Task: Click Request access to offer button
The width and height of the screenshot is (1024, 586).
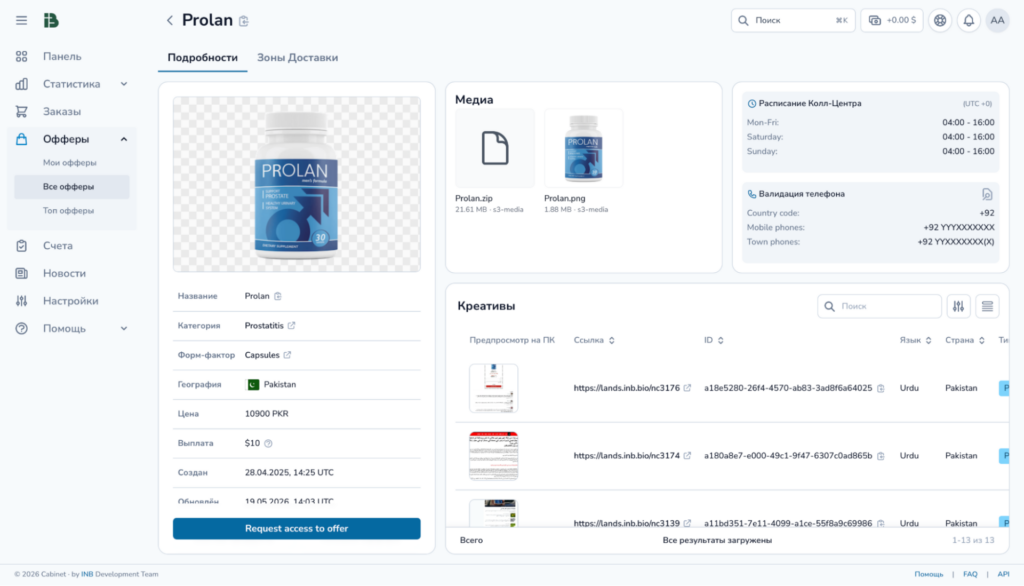Action: pyautogui.click(x=296, y=529)
